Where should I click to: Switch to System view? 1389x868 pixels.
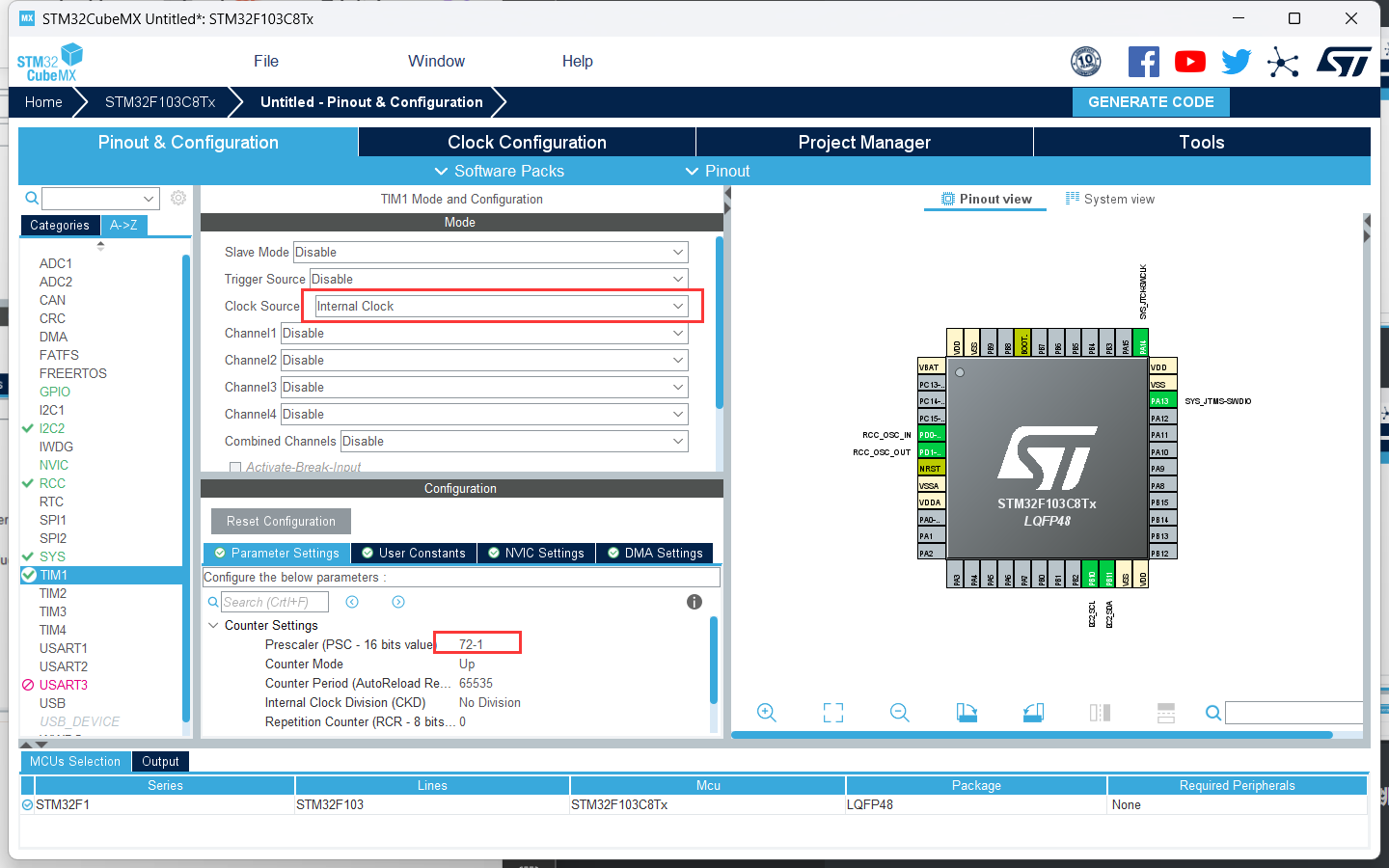coord(1110,199)
